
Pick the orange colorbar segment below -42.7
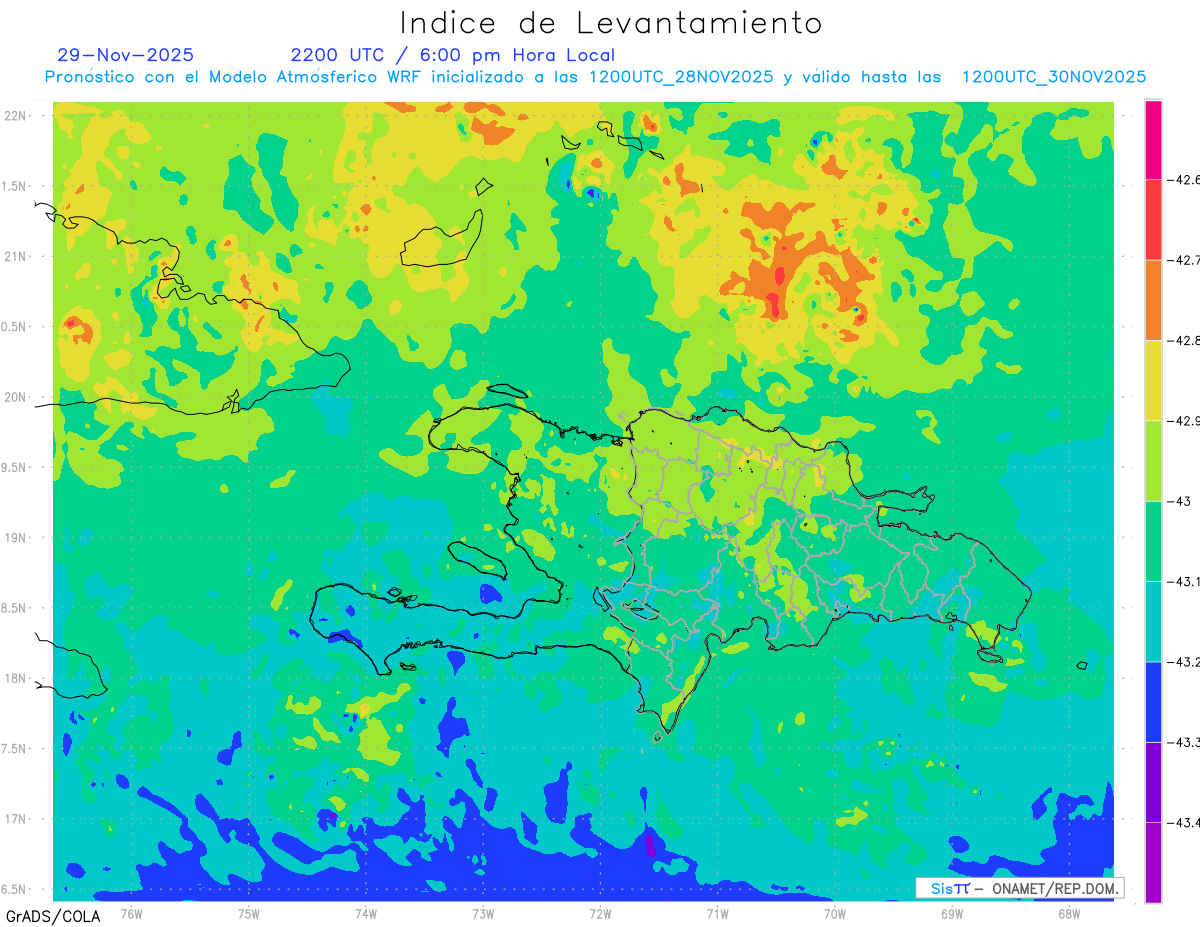pyautogui.click(x=1153, y=300)
